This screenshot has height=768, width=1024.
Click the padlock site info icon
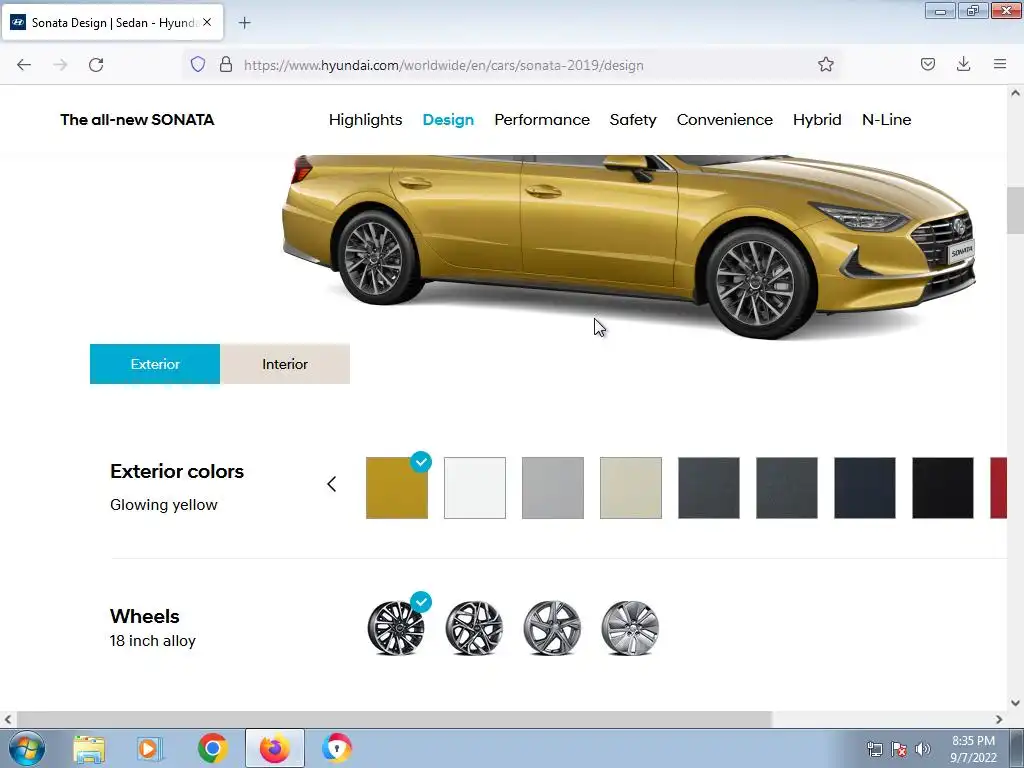[x=226, y=65]
